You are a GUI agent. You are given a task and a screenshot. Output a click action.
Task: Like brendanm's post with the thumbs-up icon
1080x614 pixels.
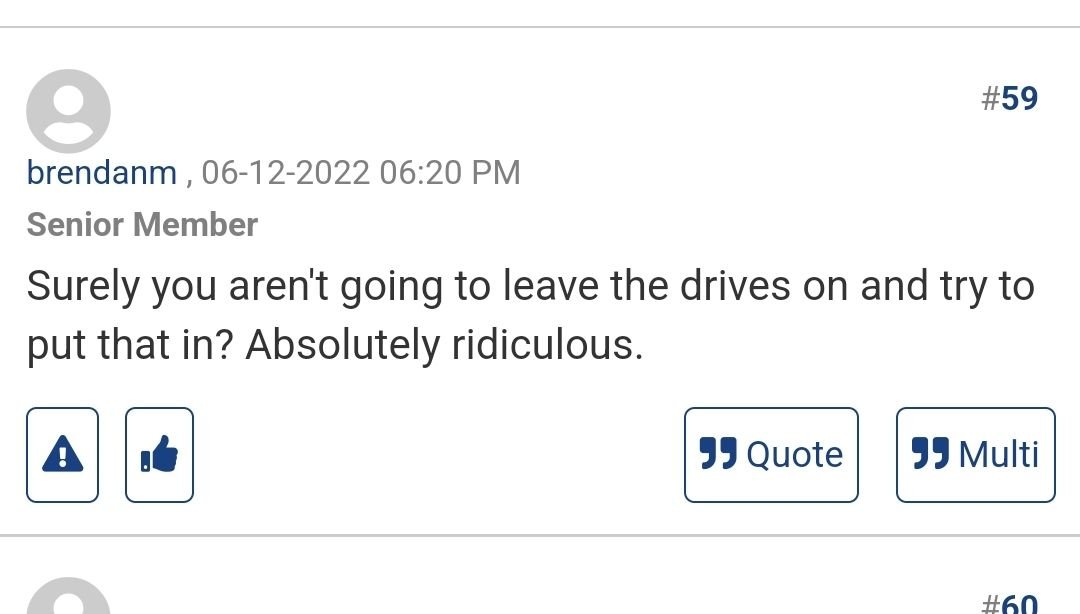[x=159, y=455]
